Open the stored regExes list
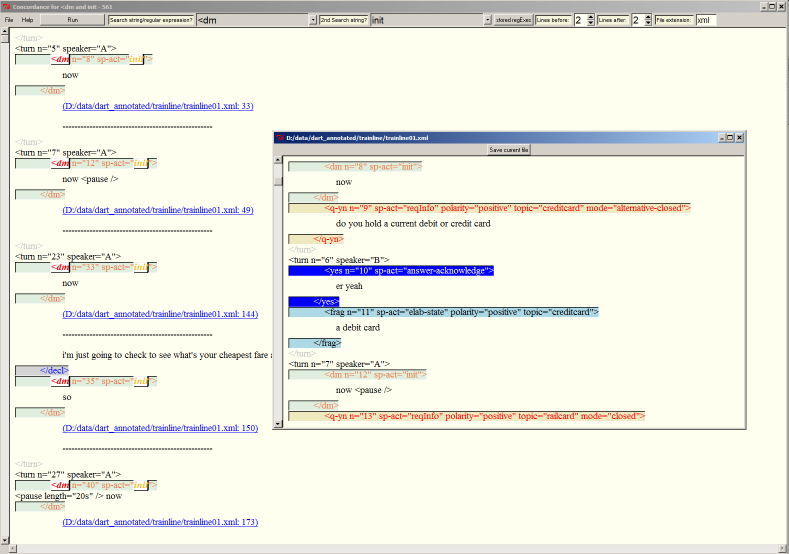The width and height of the screenshot is (789, 554). pyautogui.click(x=514, y=20)
